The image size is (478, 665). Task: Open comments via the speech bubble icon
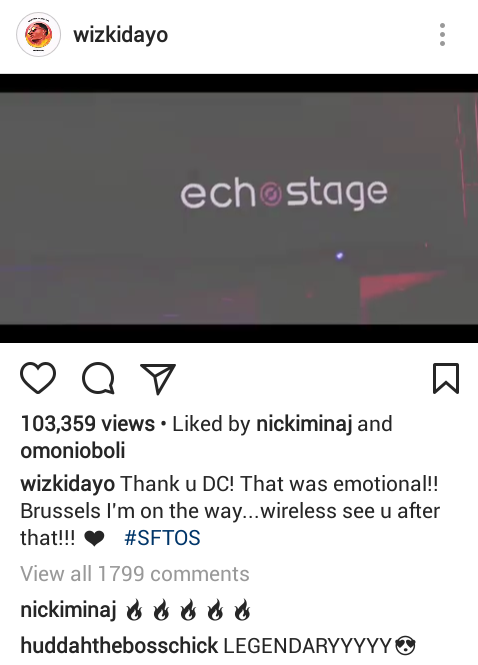(98, 378)
